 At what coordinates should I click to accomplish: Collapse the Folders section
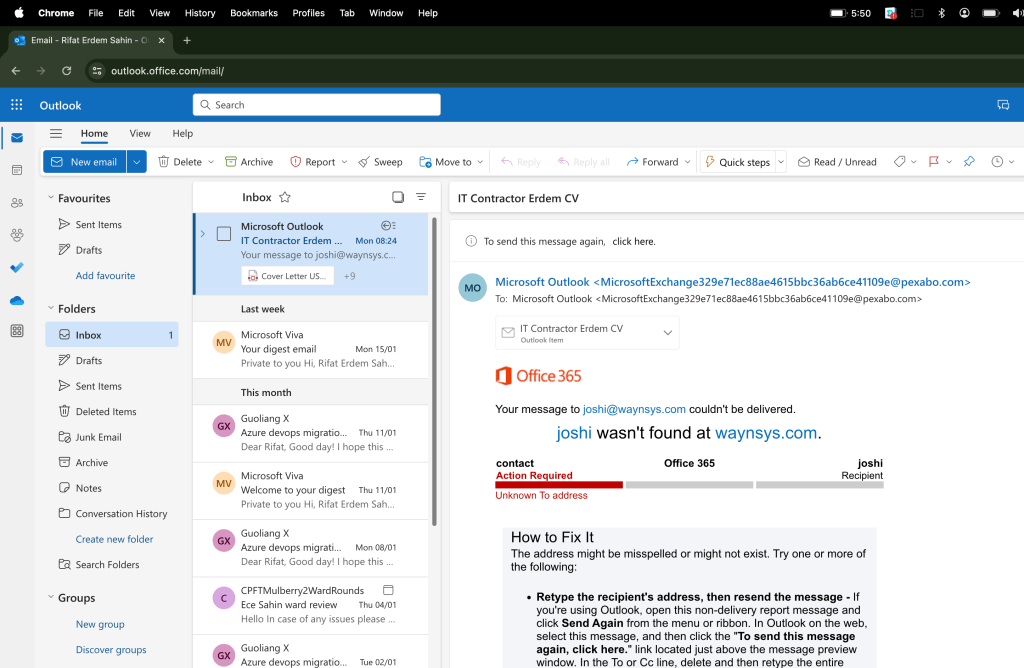tap(51, 308)
